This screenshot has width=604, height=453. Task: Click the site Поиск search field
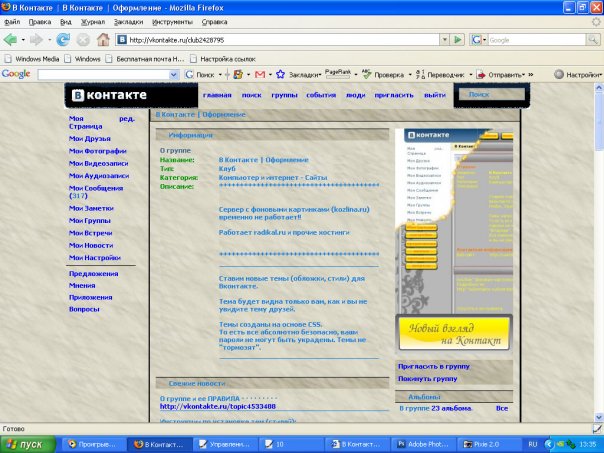pos(492,94)
